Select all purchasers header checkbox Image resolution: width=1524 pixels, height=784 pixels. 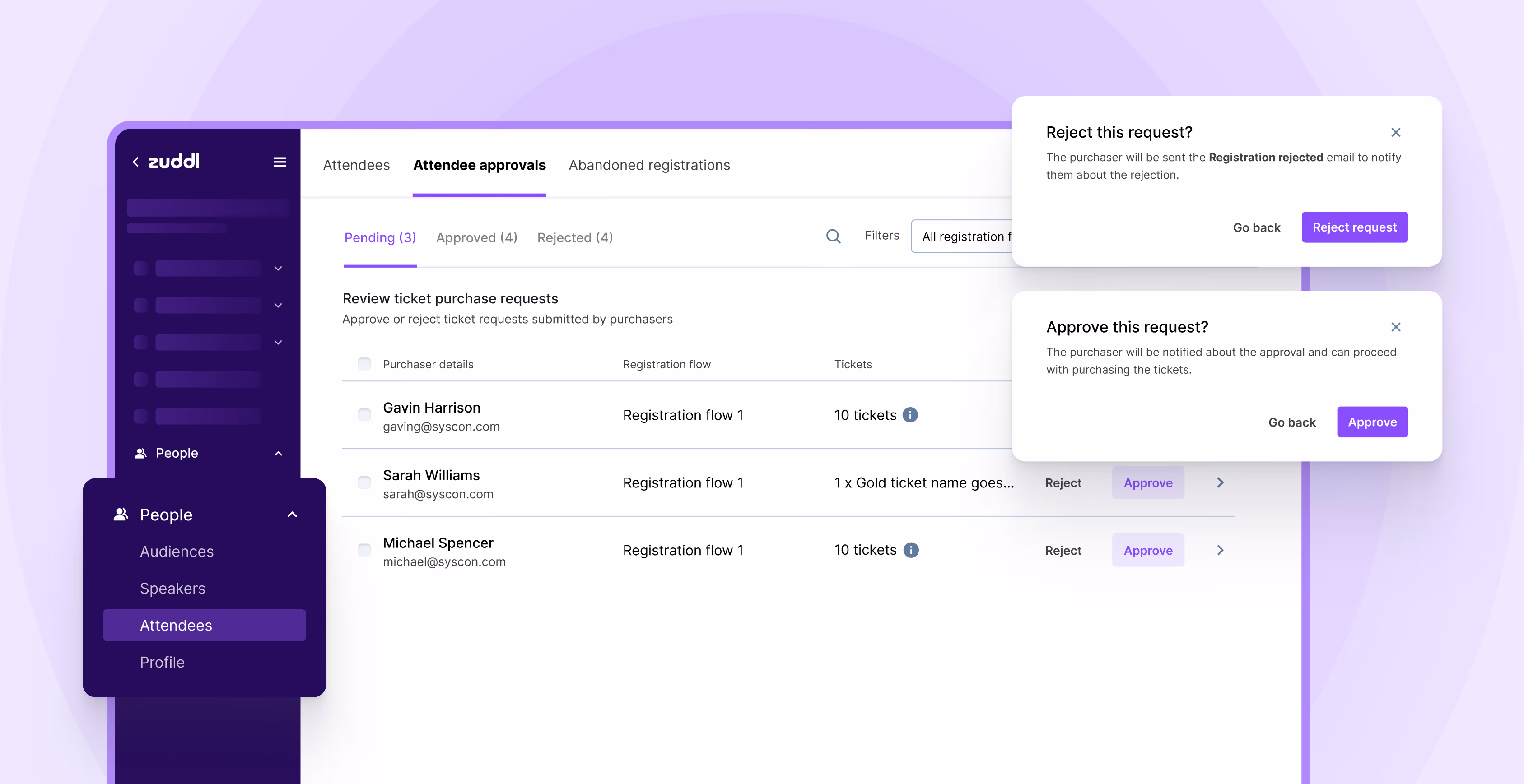click(364, 364)
